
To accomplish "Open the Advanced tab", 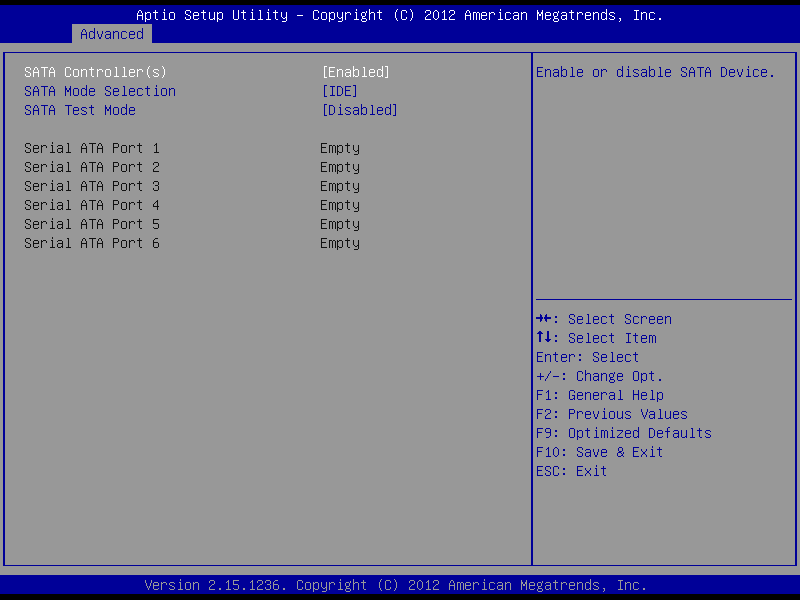I will [112, 34].
